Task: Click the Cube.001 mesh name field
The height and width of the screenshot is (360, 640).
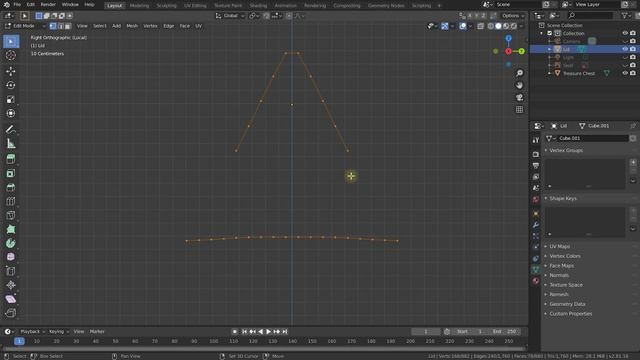Action: pos(593,138)
